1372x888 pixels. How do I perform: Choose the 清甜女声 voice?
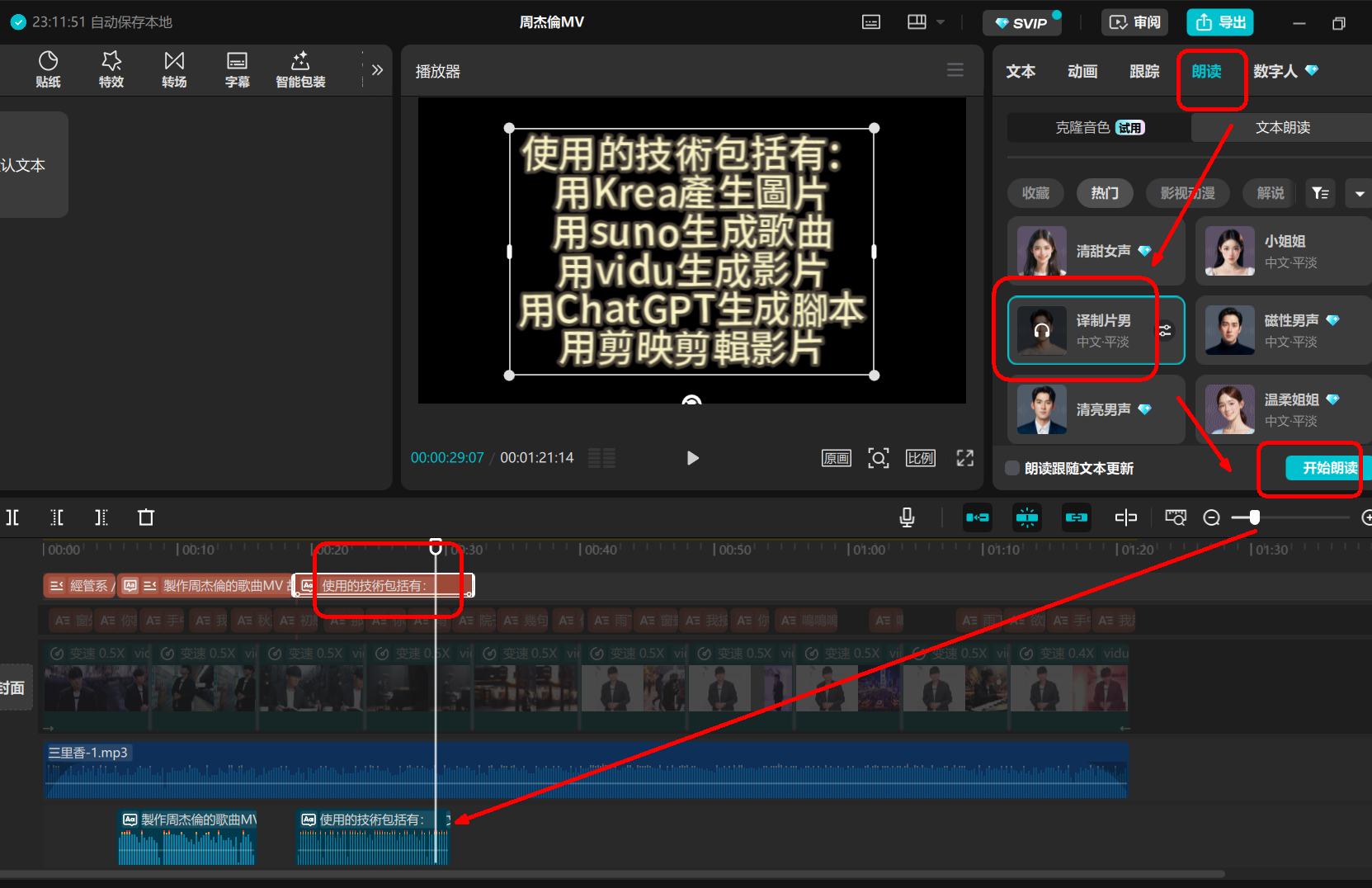(x=1096, y=251)
